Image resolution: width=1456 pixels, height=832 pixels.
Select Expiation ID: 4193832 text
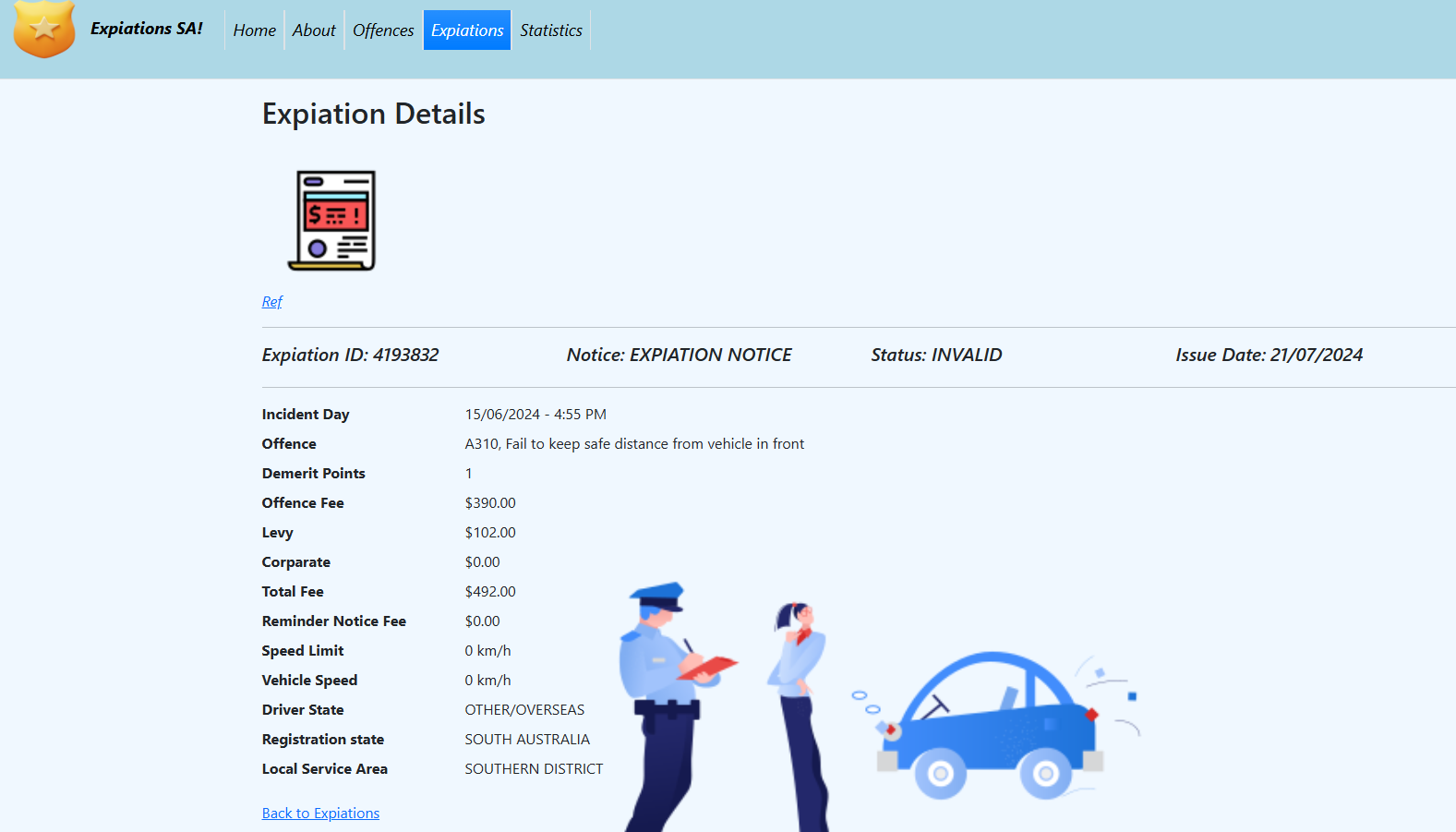[351, 356]
